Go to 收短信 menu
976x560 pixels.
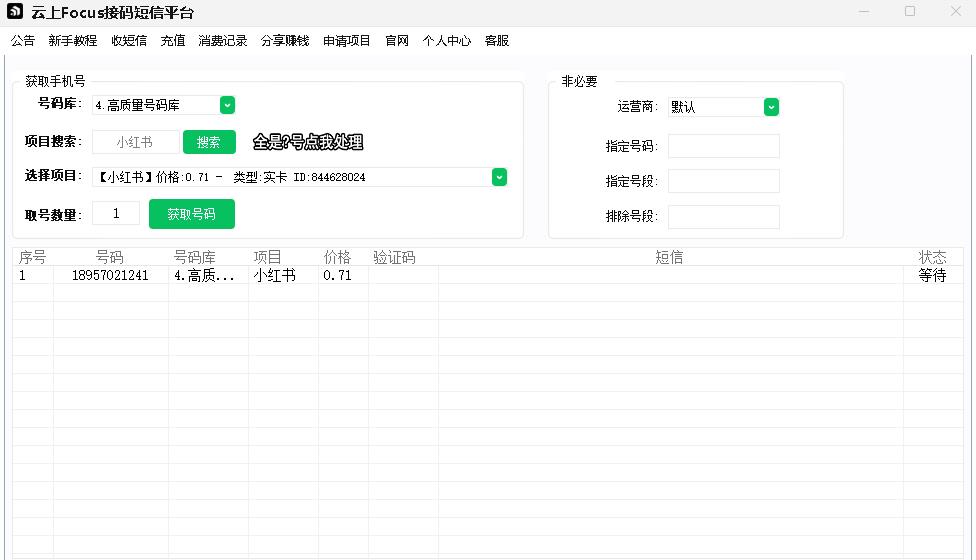click(x=129, y=41)
